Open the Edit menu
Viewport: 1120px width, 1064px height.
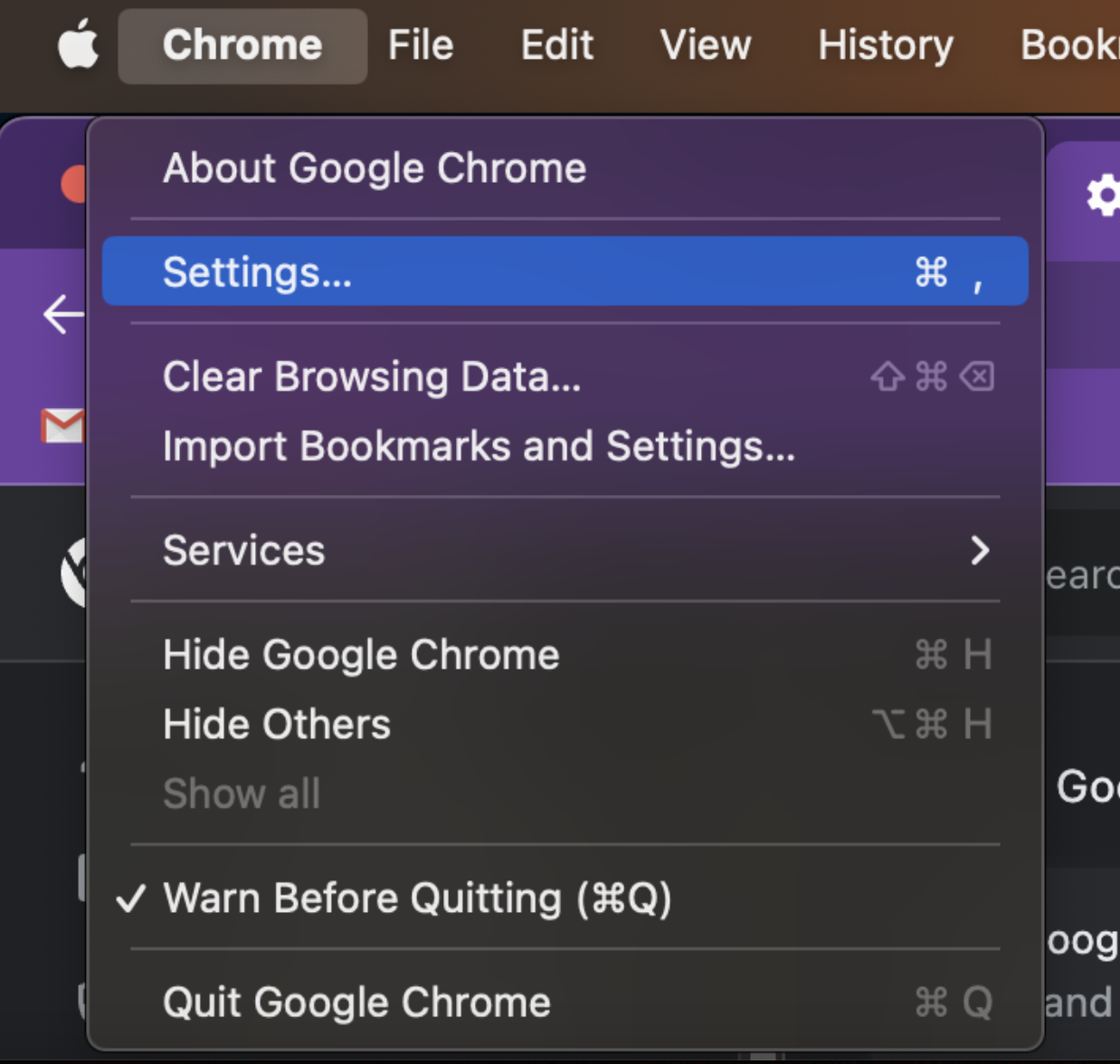[x=557, y=45]
